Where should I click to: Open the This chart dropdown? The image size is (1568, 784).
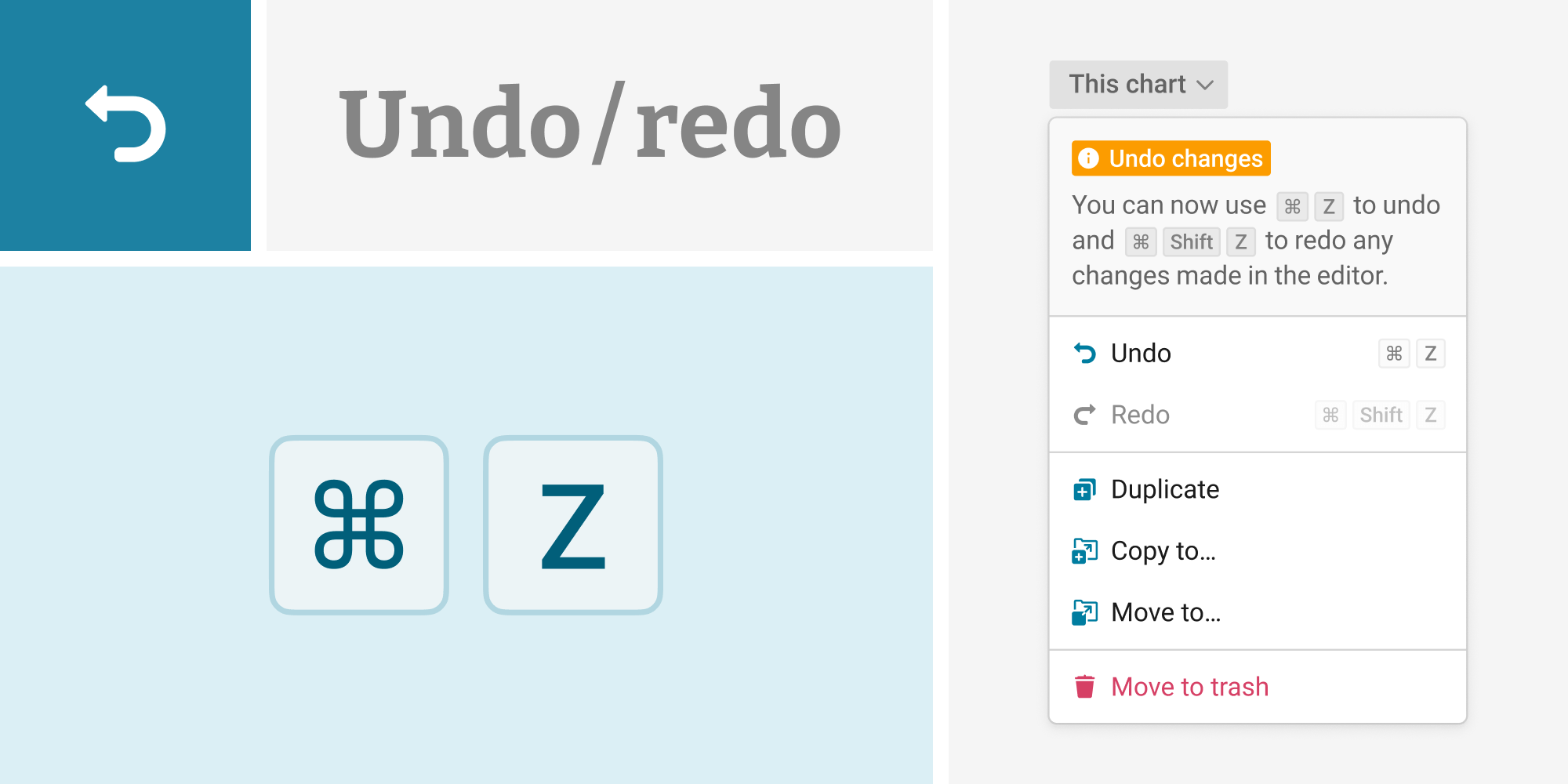(x=1138, y=85)
